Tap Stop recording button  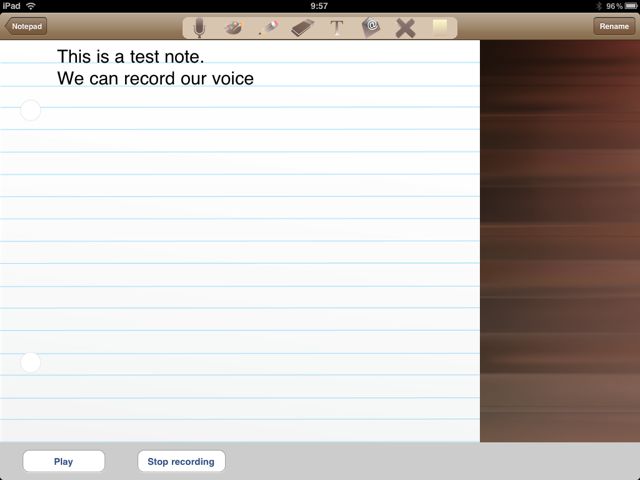click(181, 461)
